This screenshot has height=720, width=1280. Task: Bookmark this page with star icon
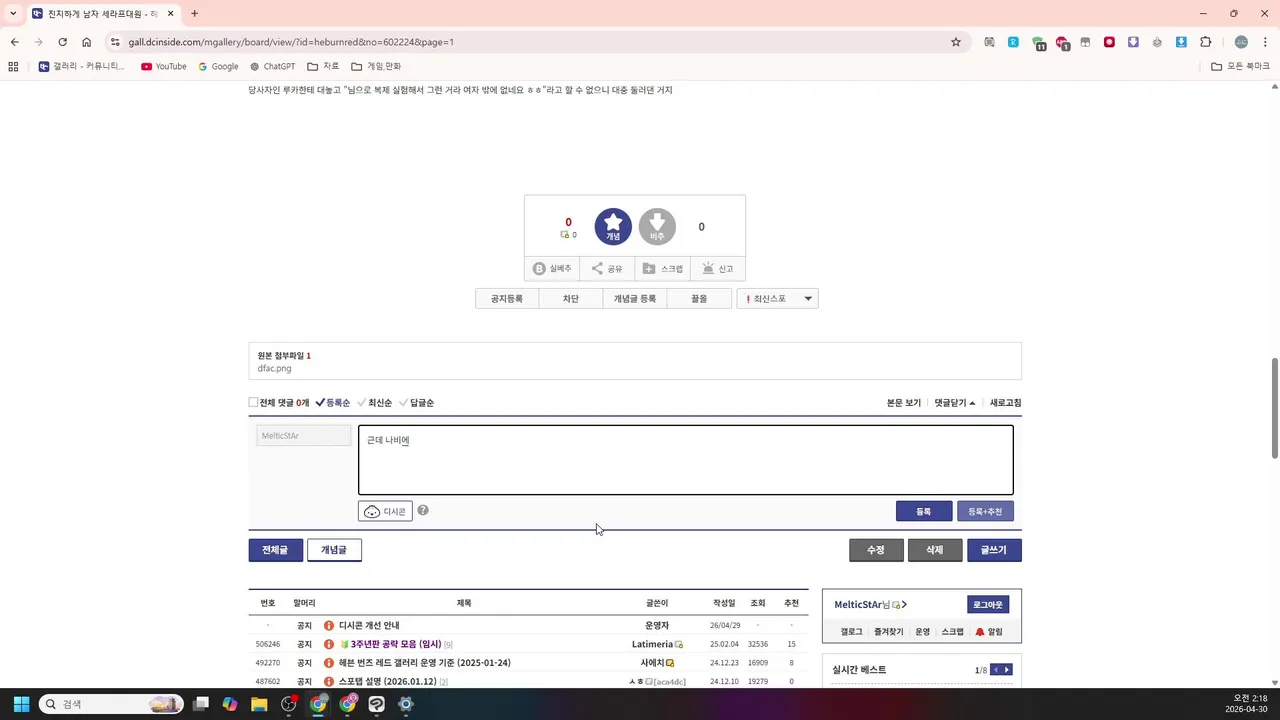956,42
